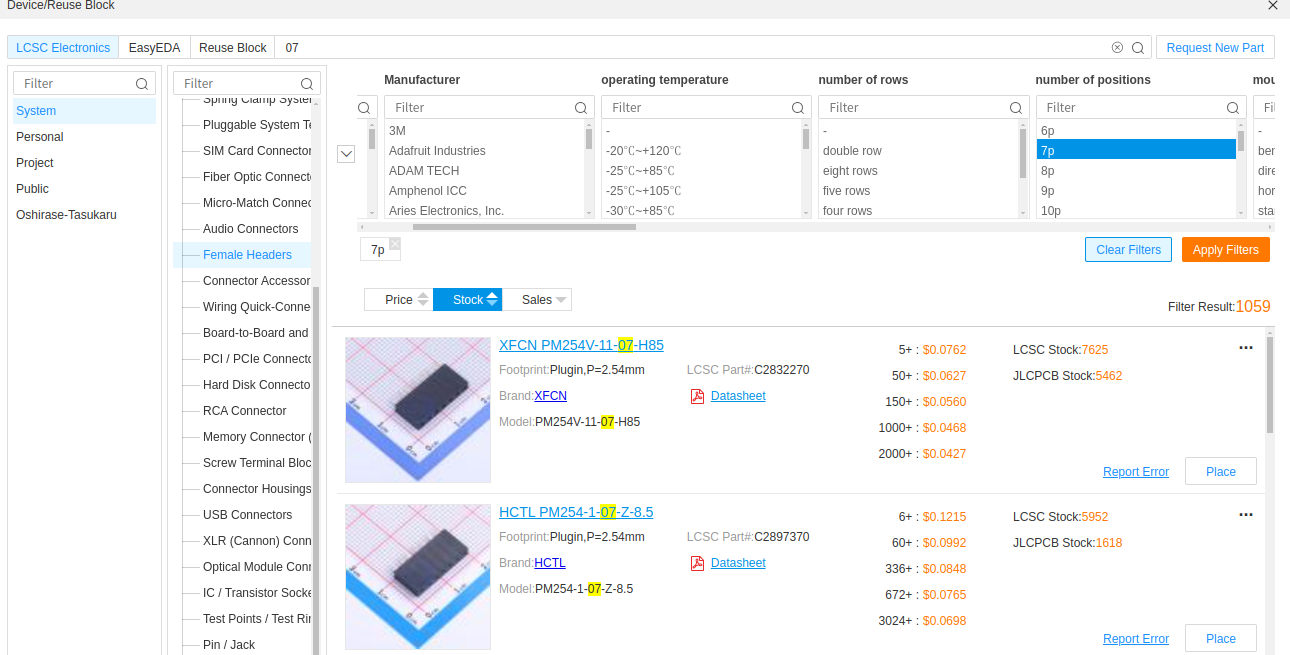Click search icon in number of positions filter
The image size is (1290, 655).
[x=1233, y=108]
